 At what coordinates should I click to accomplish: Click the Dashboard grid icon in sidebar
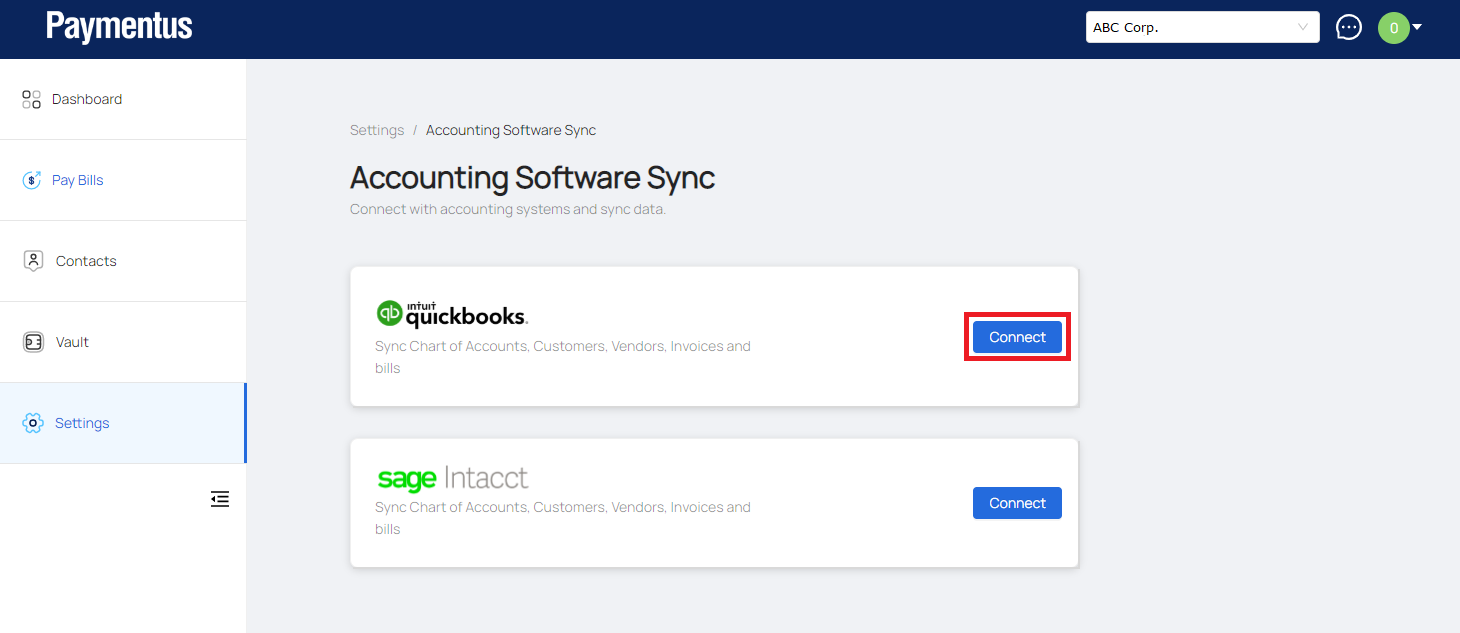pyautogui.click(x=31, y=99)
